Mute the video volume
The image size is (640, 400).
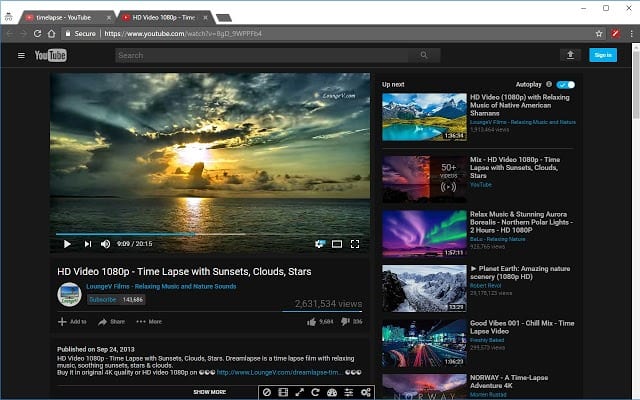pyautogui.click(x=105, y=243)
